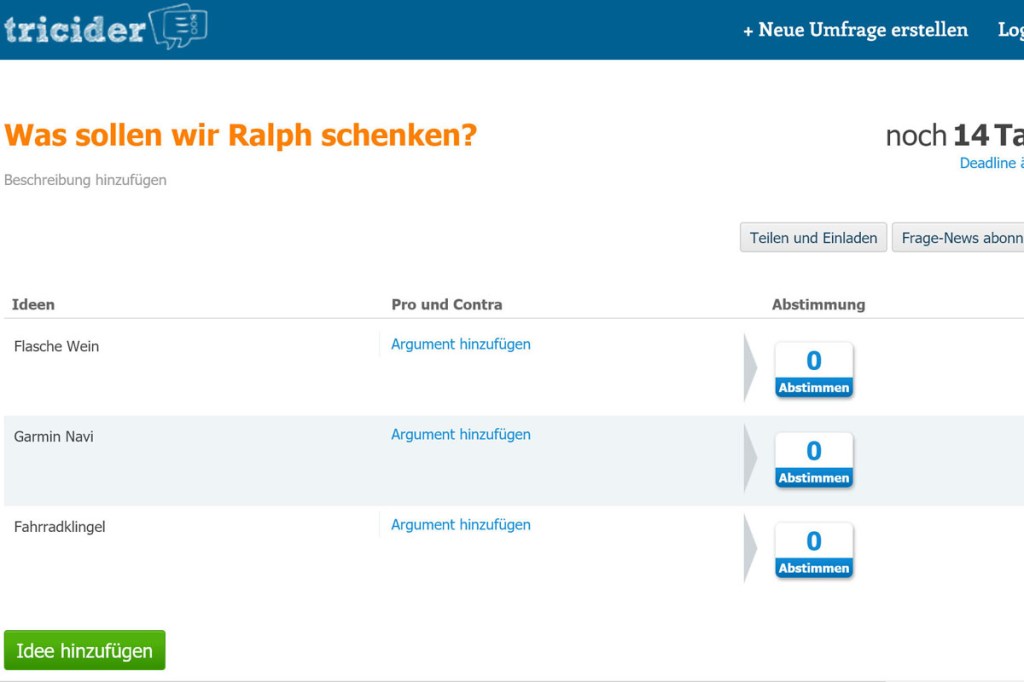Click the poll title Was sollen wir Ralph schenken?
1024x682 pixels.
tap(240, 135)
